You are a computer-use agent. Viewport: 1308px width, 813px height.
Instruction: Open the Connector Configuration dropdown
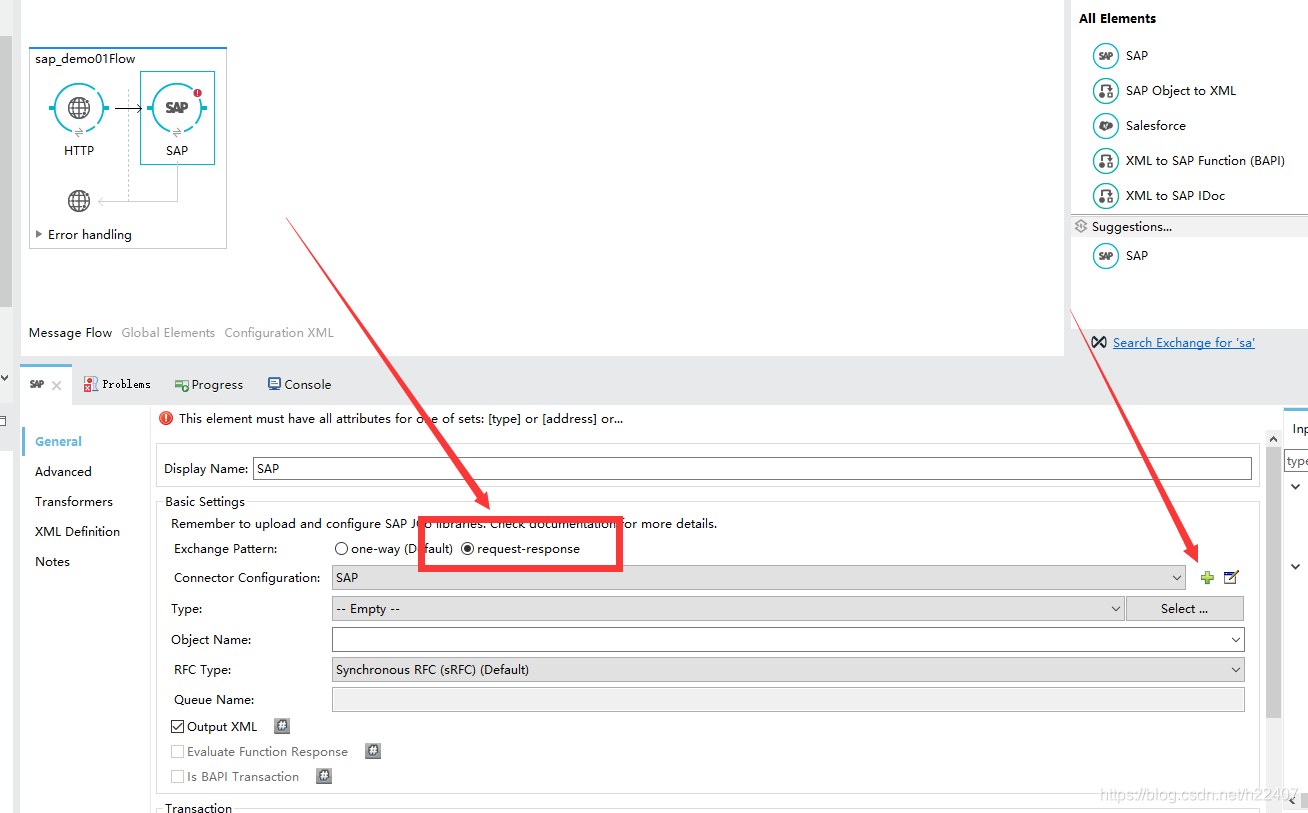coord(760,578)
